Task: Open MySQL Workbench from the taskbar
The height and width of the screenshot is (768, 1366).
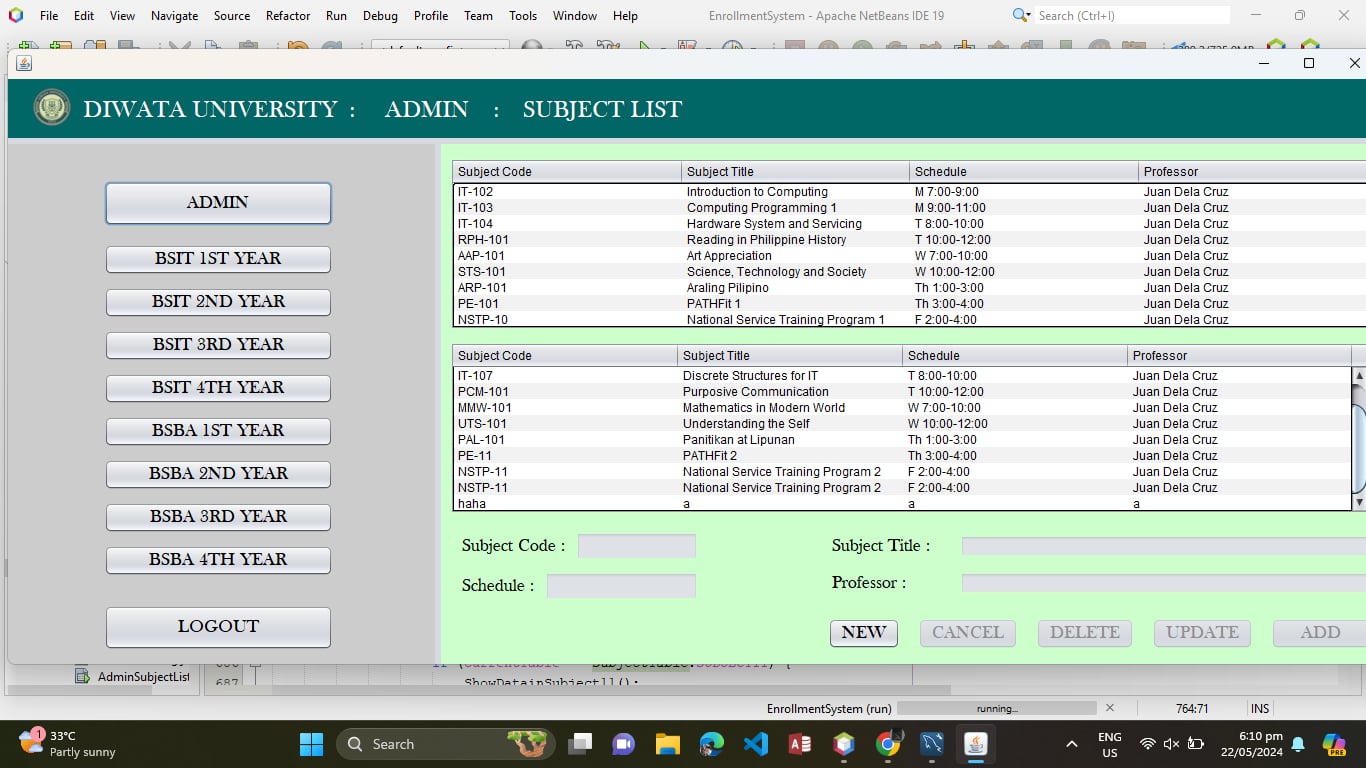Action: click(932, 744)
